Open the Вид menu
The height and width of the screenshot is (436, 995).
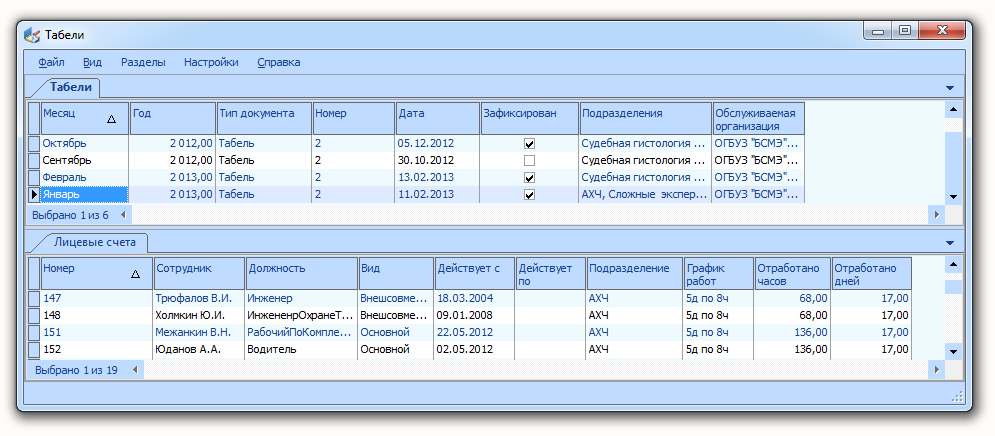point(93,62)
